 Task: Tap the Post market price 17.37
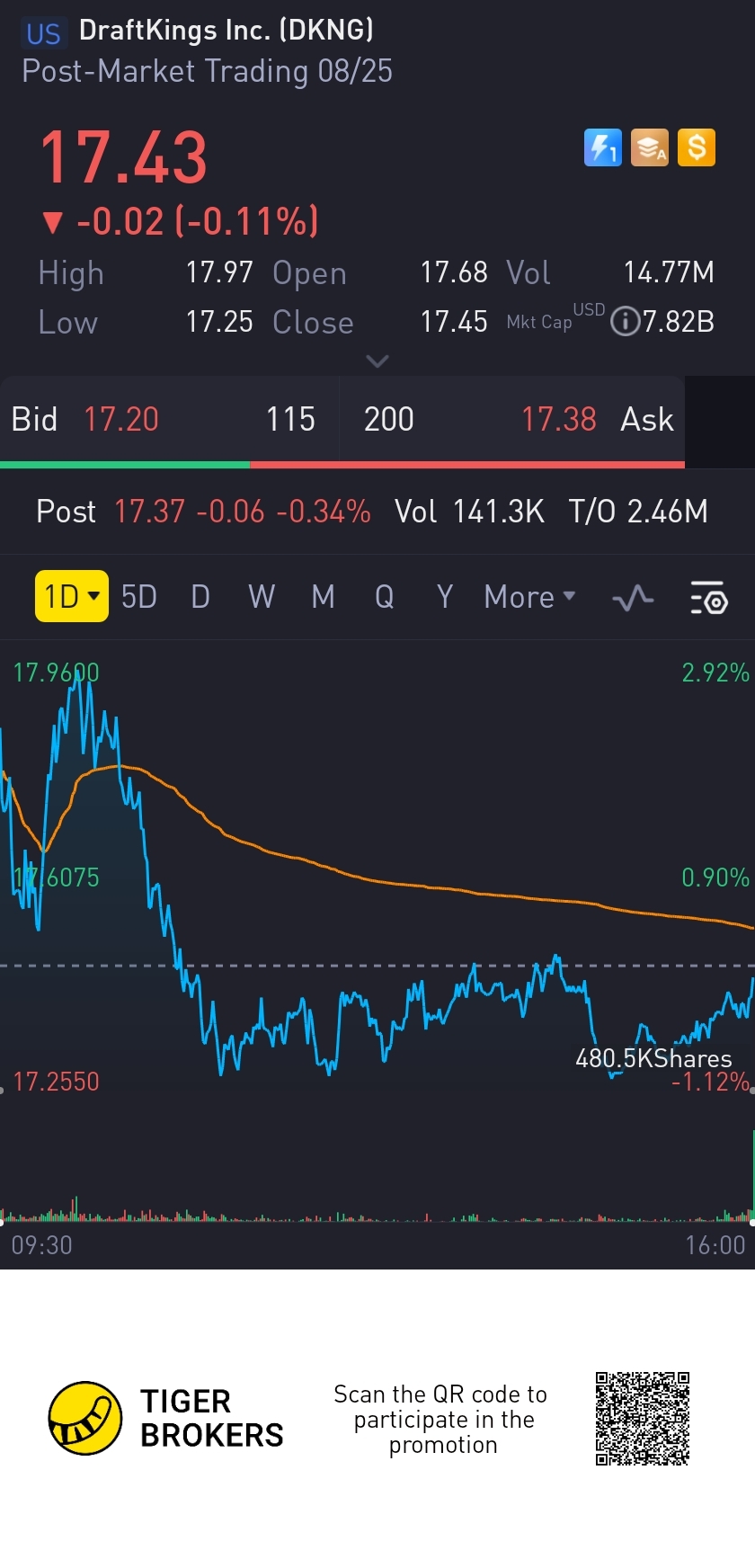click(149, 512)
